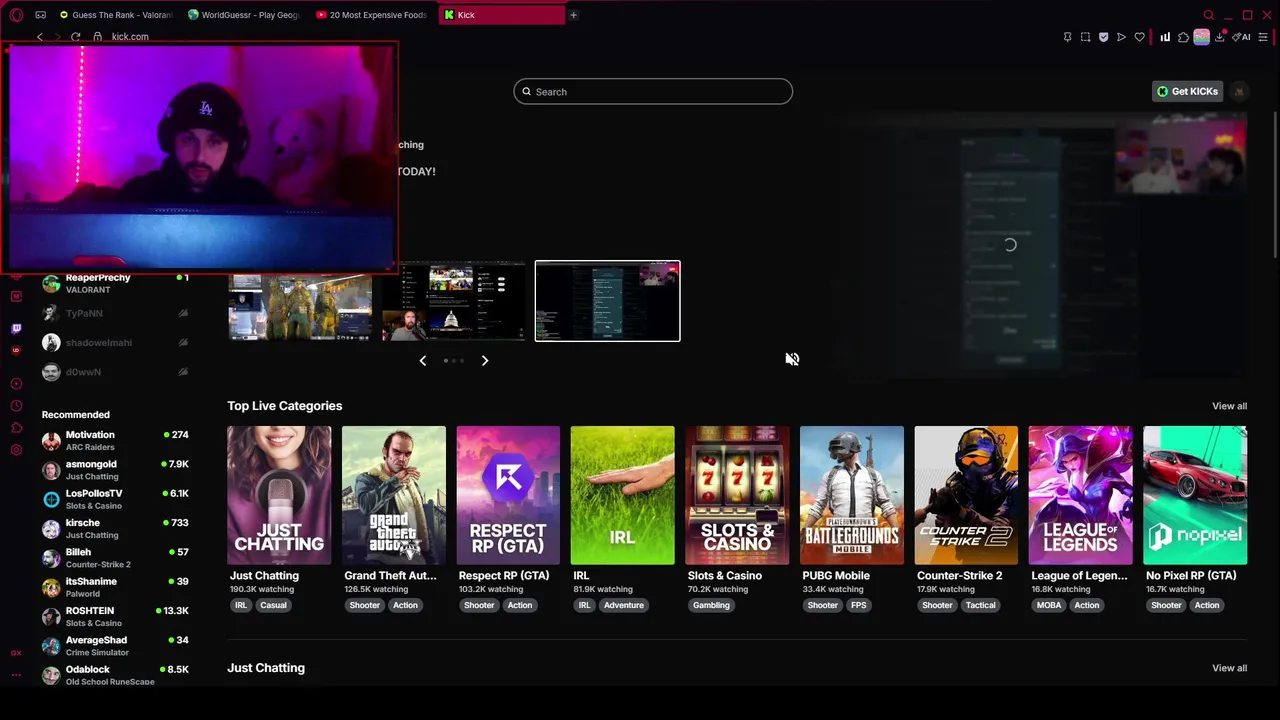Open recommended channel asmongold

[115, 470]
